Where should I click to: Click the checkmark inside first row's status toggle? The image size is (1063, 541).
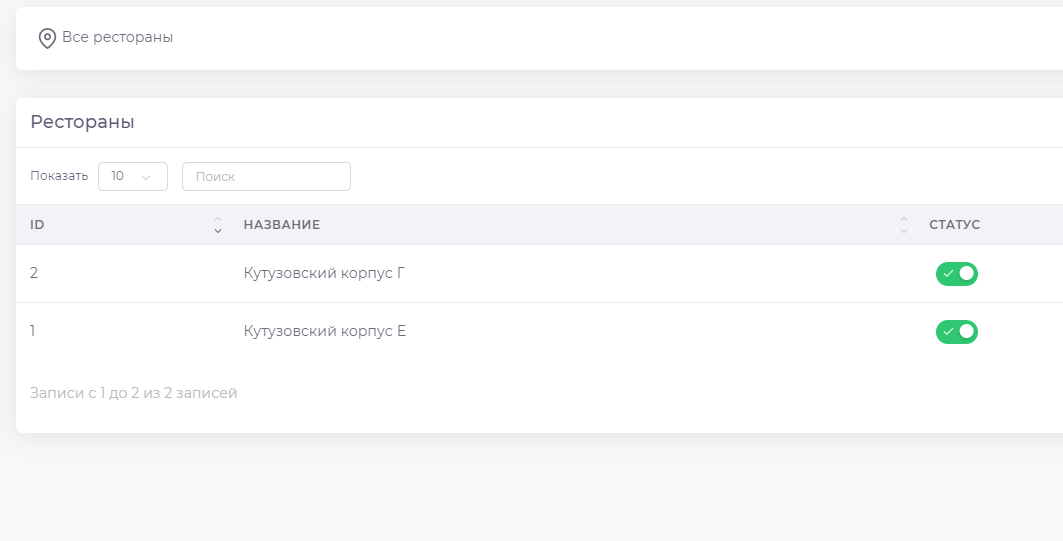[947, 274]
